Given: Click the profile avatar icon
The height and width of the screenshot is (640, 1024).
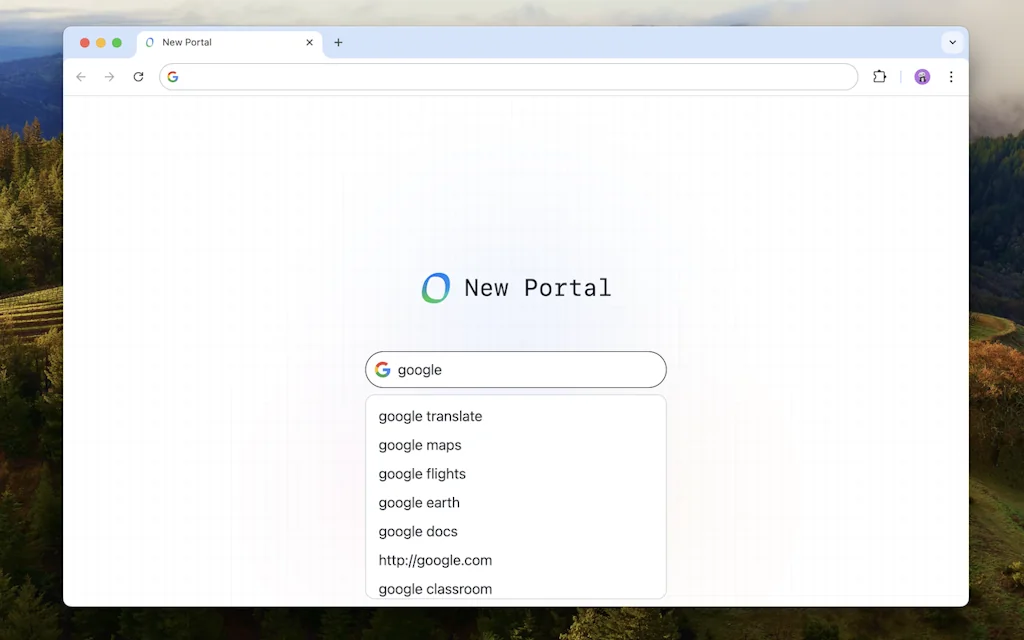Looking at the screenshot, I should point(921,76).
